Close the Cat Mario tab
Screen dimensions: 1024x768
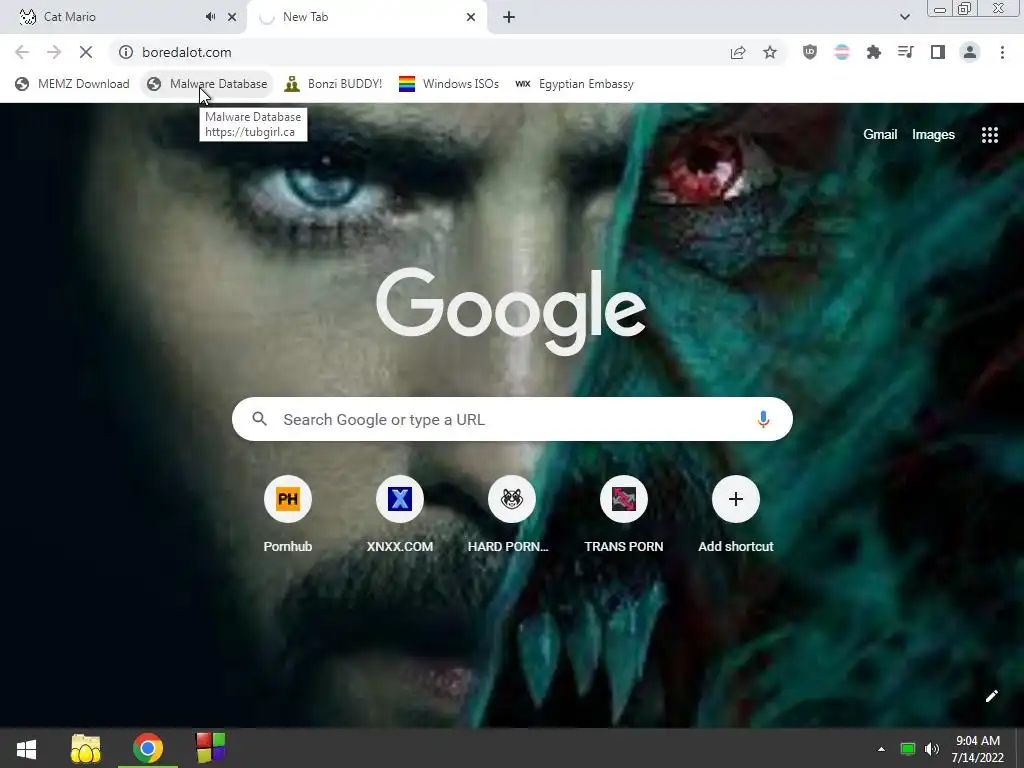pos(232,17)
